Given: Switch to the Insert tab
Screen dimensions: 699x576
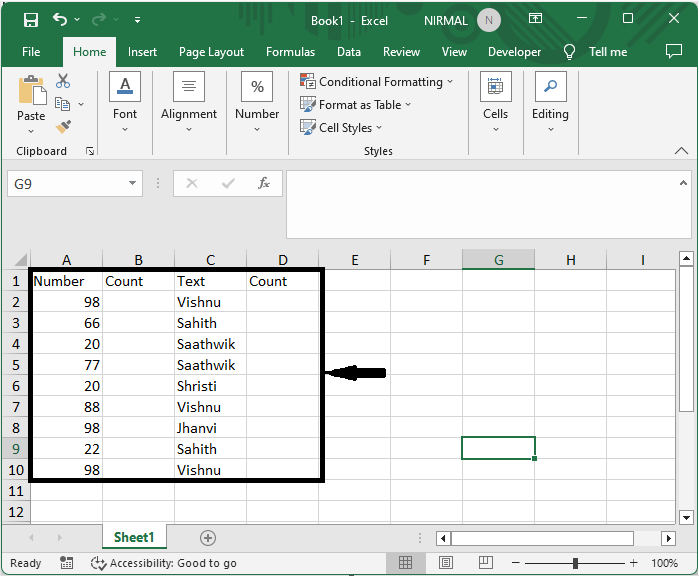Looking at the screenshot, I should (142, 52).
